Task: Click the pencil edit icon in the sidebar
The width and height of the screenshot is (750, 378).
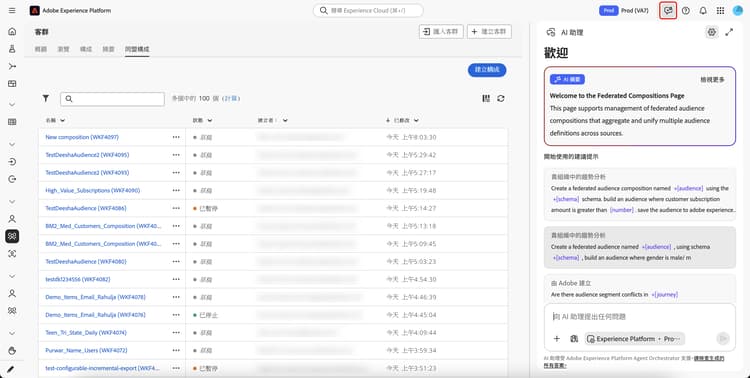Action: coord(11,369)
